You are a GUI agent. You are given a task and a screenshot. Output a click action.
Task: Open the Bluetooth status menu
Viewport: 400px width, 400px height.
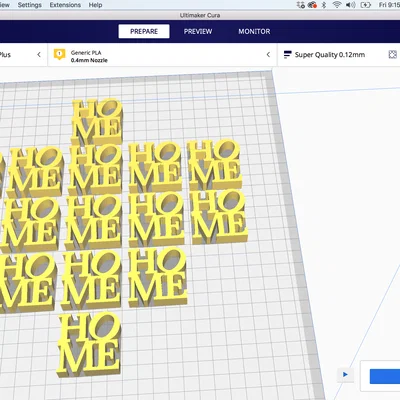click(x=324, y=5)
